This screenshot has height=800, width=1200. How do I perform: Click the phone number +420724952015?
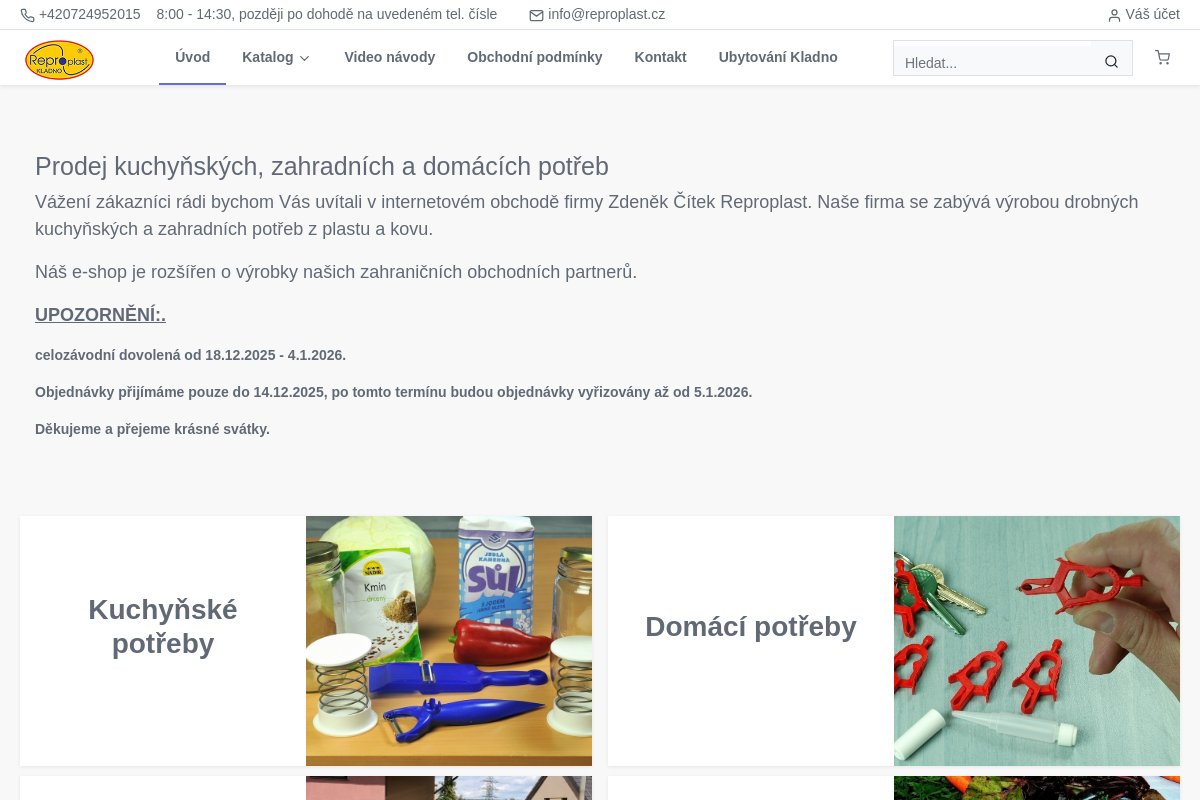pyautogui.click(x=90, y=14)
